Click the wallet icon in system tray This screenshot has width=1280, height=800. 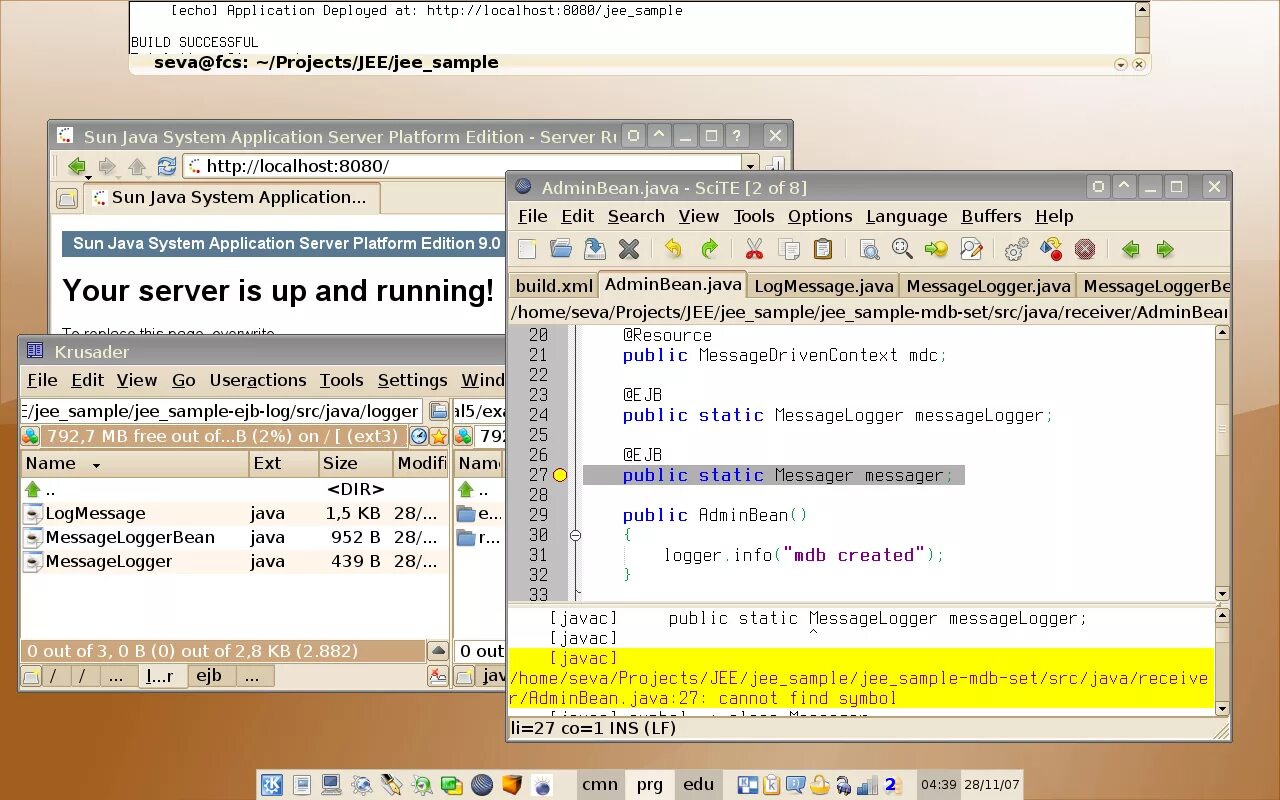[820, 785]
